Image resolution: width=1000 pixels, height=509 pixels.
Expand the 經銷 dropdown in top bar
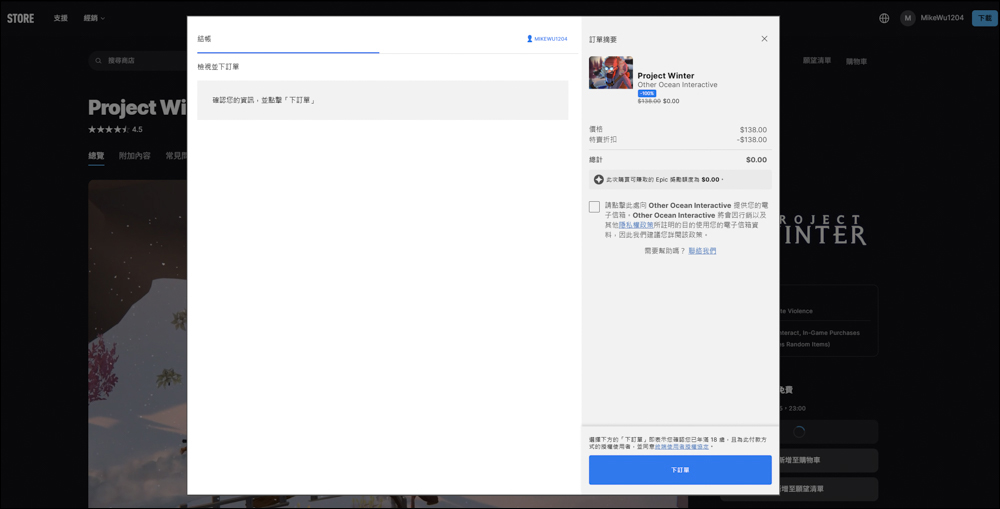[94, 18]
